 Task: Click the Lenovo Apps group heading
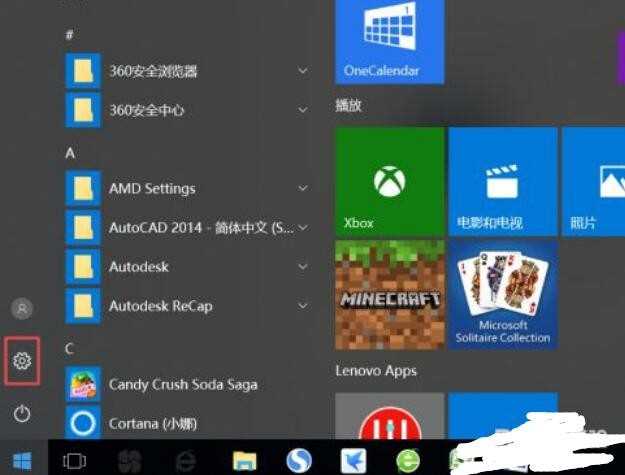pyautogui.click(x=376, y=371)
